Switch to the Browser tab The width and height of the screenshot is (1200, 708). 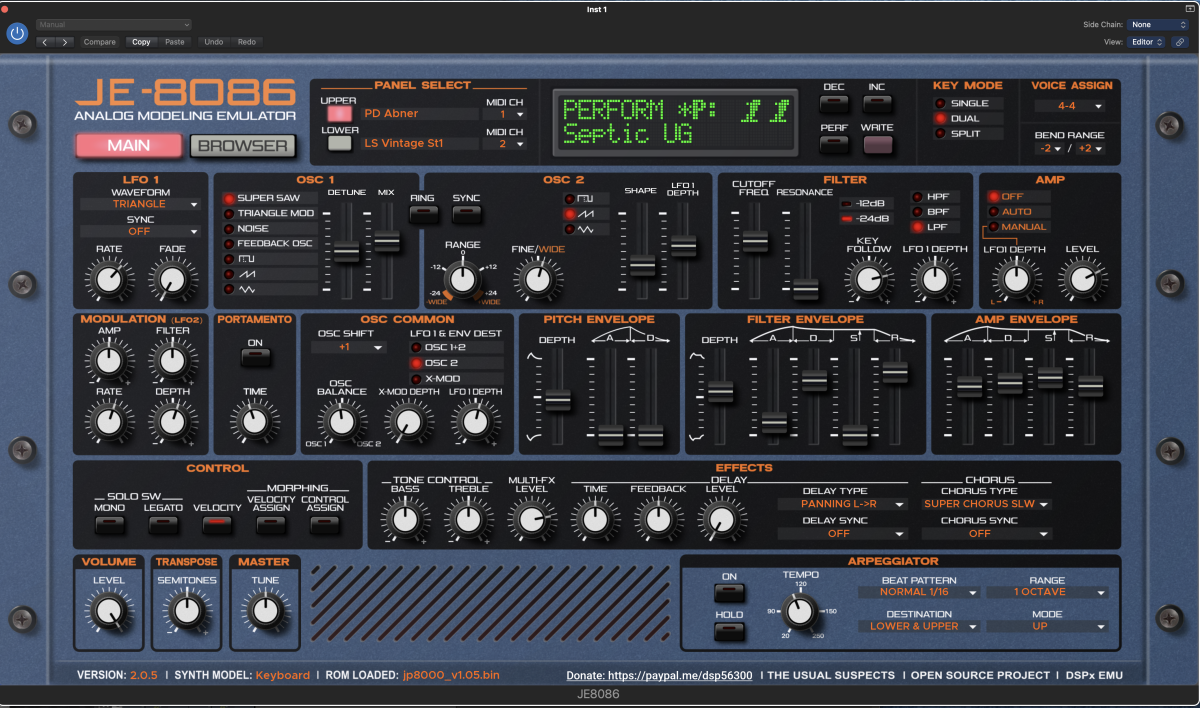tap(243, 145)
